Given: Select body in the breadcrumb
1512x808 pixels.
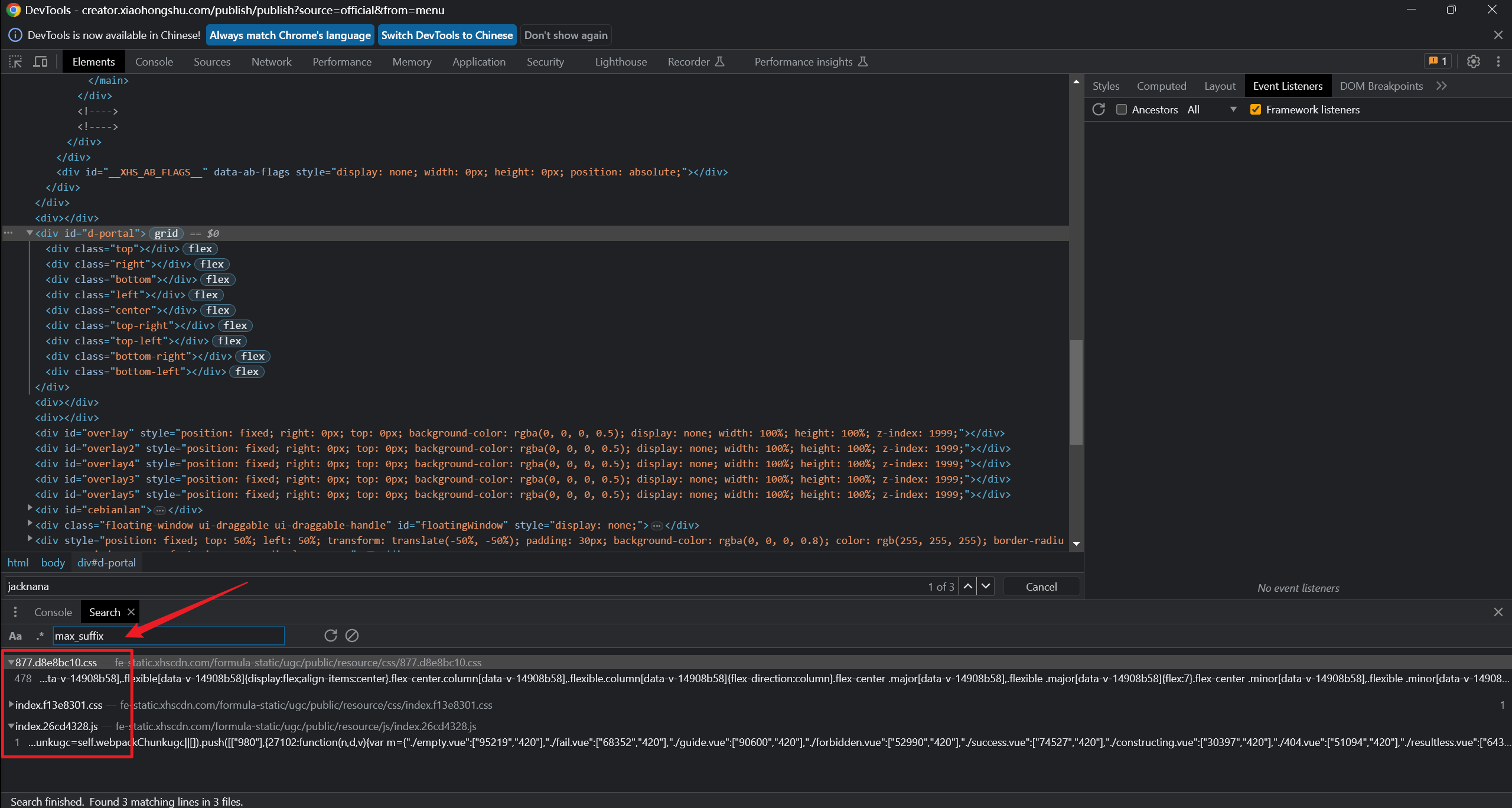Looking at the screenshot, I should [x=53, y=562].
